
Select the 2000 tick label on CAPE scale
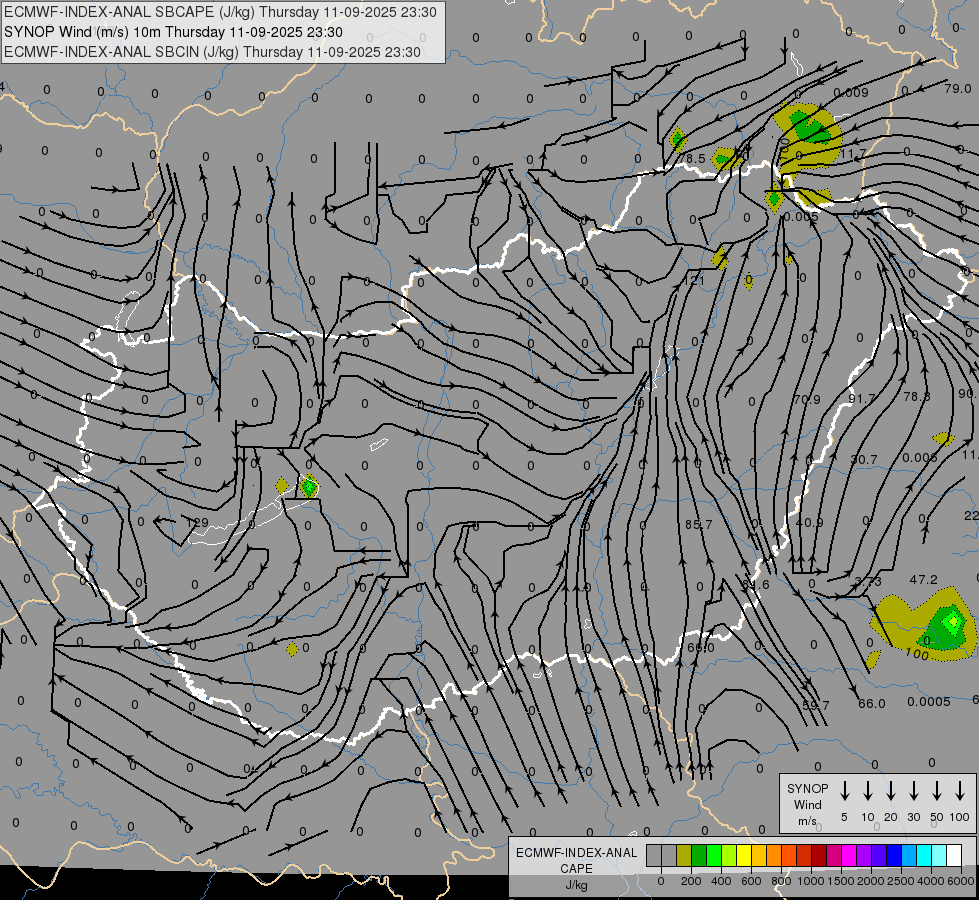pyautogui.click(x=870, y=881)
